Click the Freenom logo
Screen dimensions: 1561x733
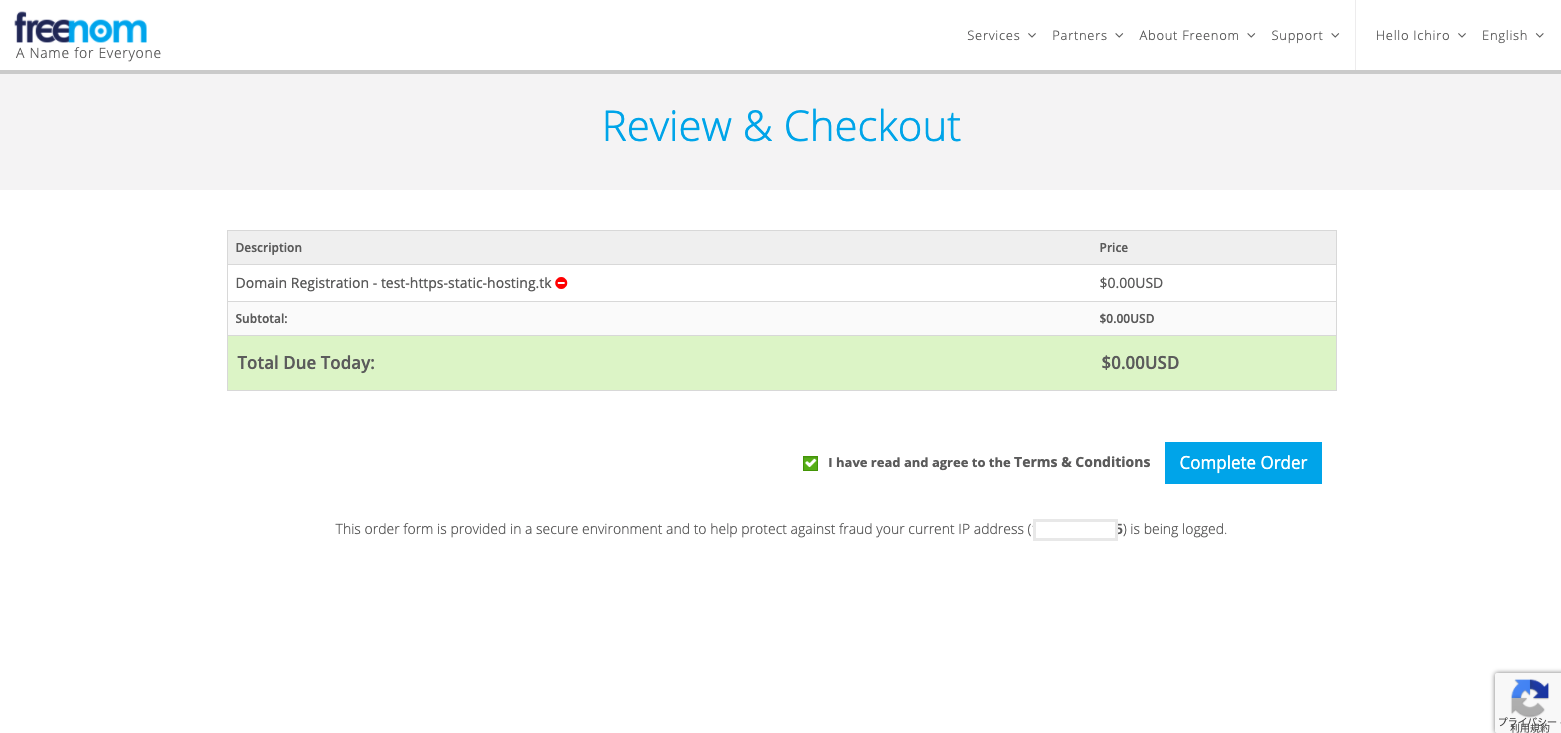(81, 28)
